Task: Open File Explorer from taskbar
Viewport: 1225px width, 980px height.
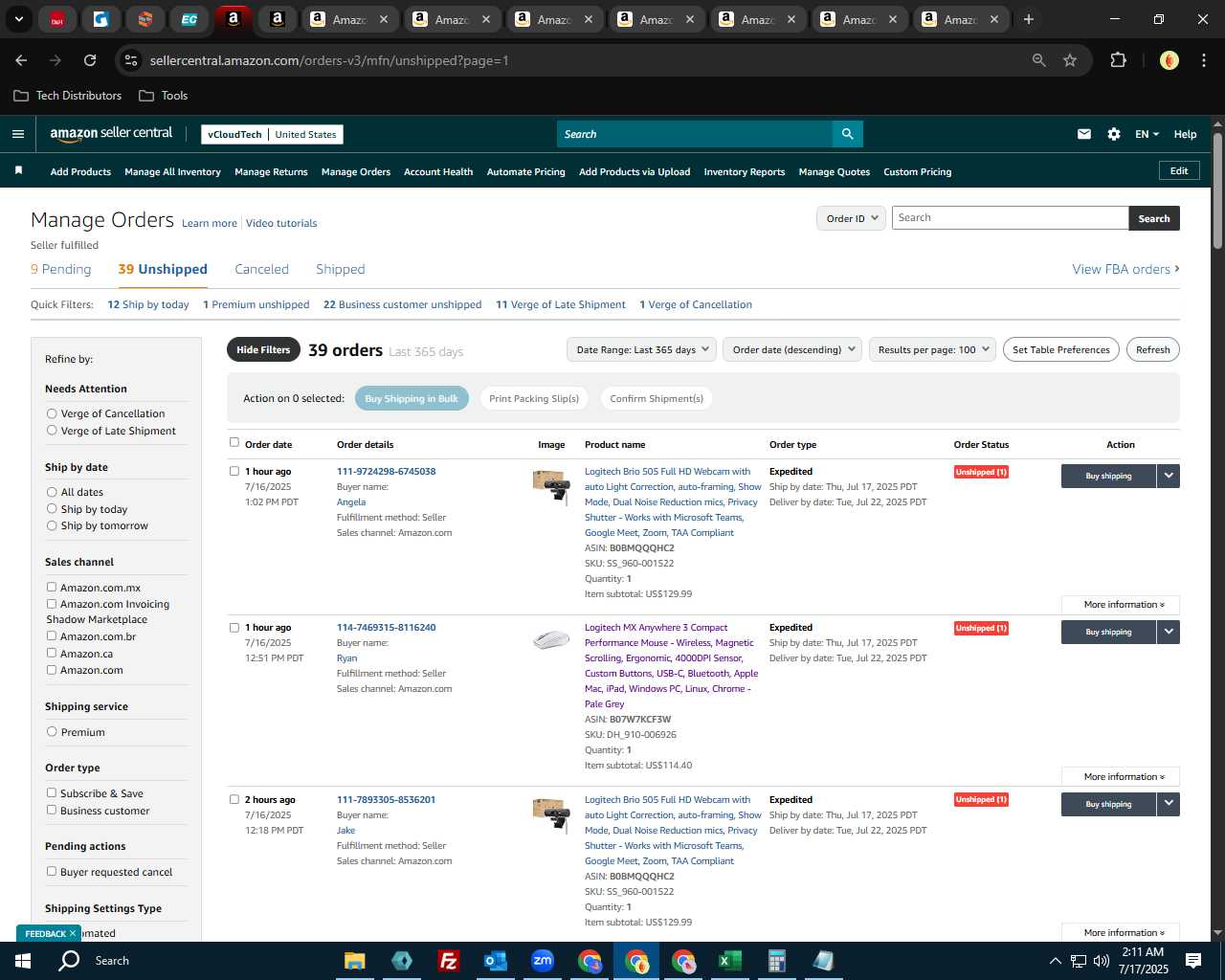Action: click(x=355, y=961)
